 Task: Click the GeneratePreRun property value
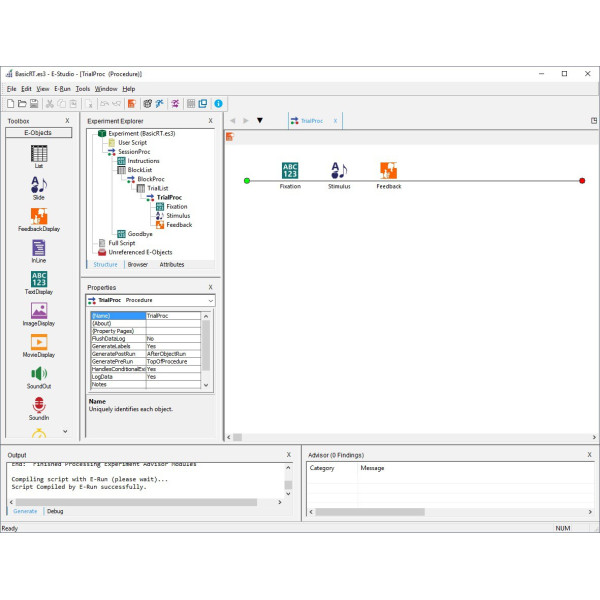pos(173,362)
